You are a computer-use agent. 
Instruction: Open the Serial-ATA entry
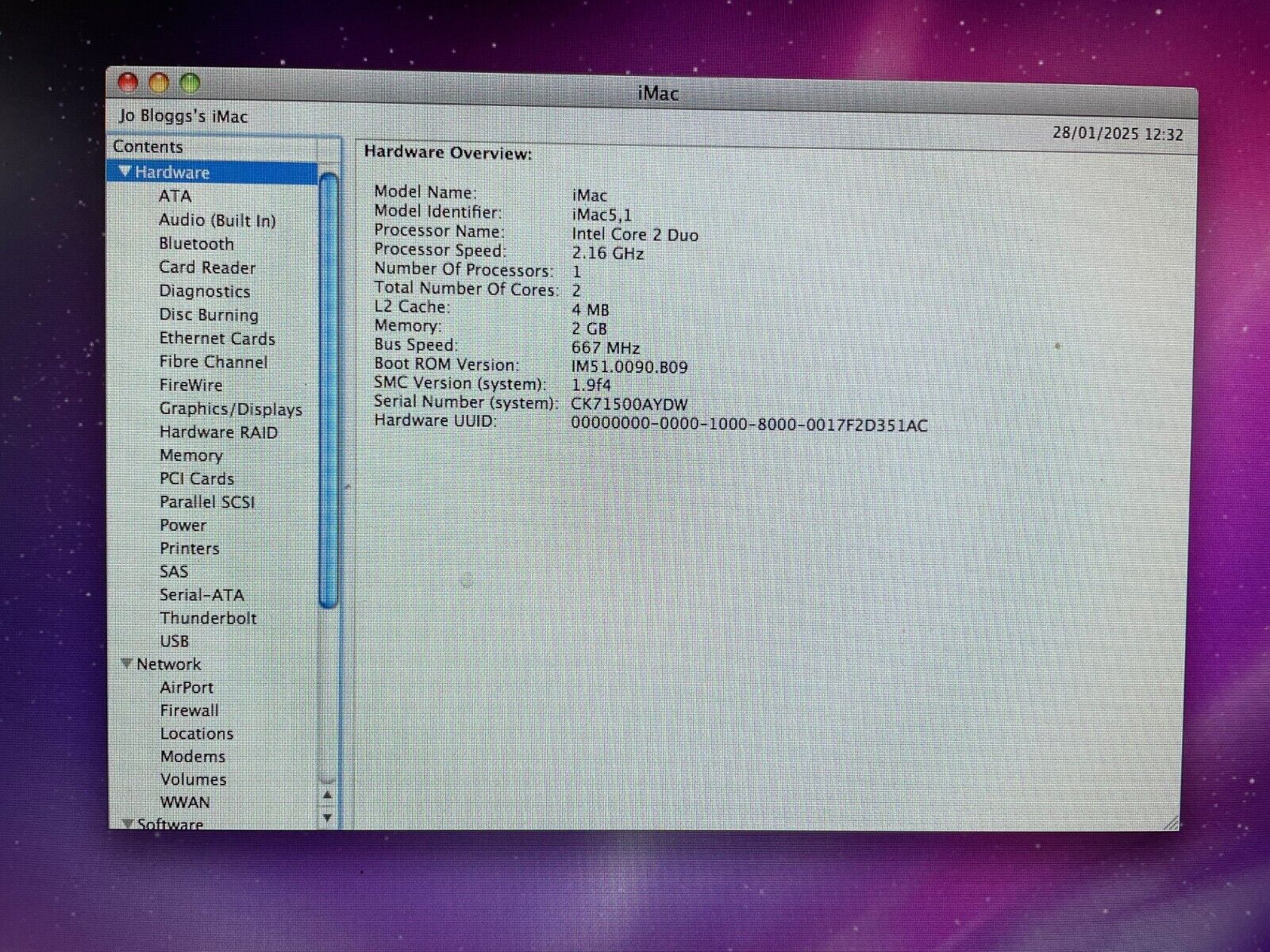[x=202, y=595]
